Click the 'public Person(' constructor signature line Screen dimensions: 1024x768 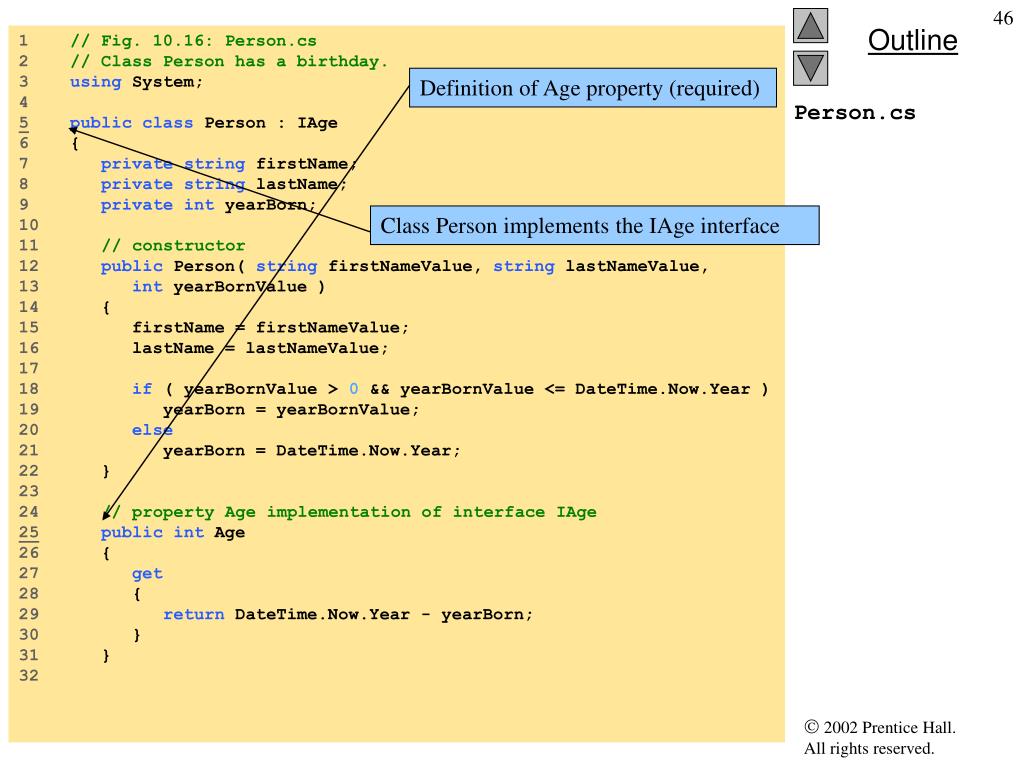[x=404, y=266]
